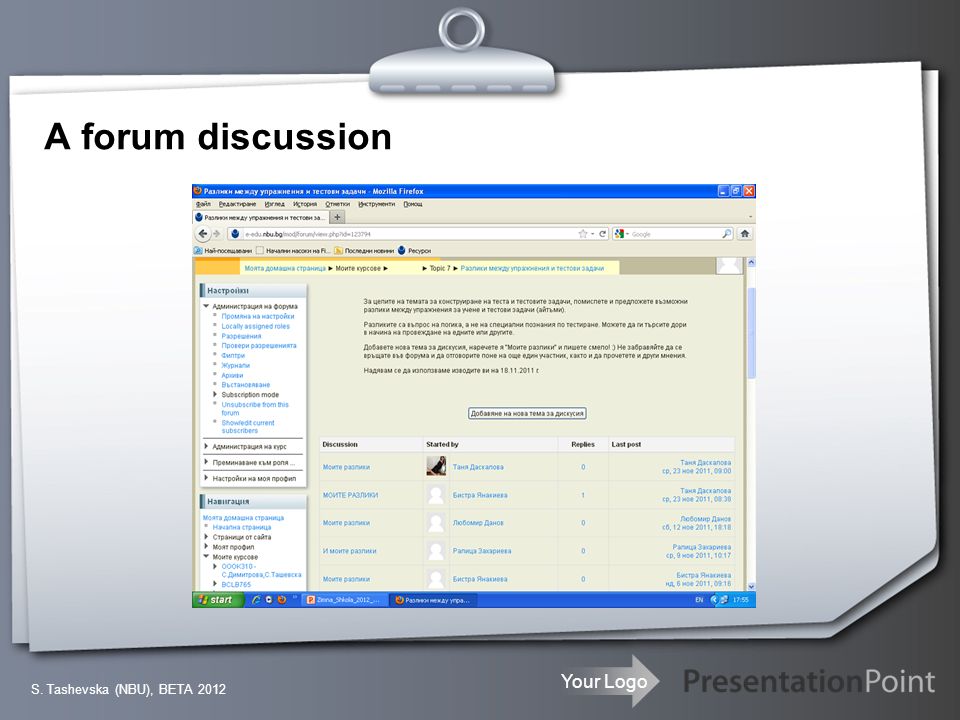Open Най-посещавани bookmarks folder

click(x=223, y=250)
